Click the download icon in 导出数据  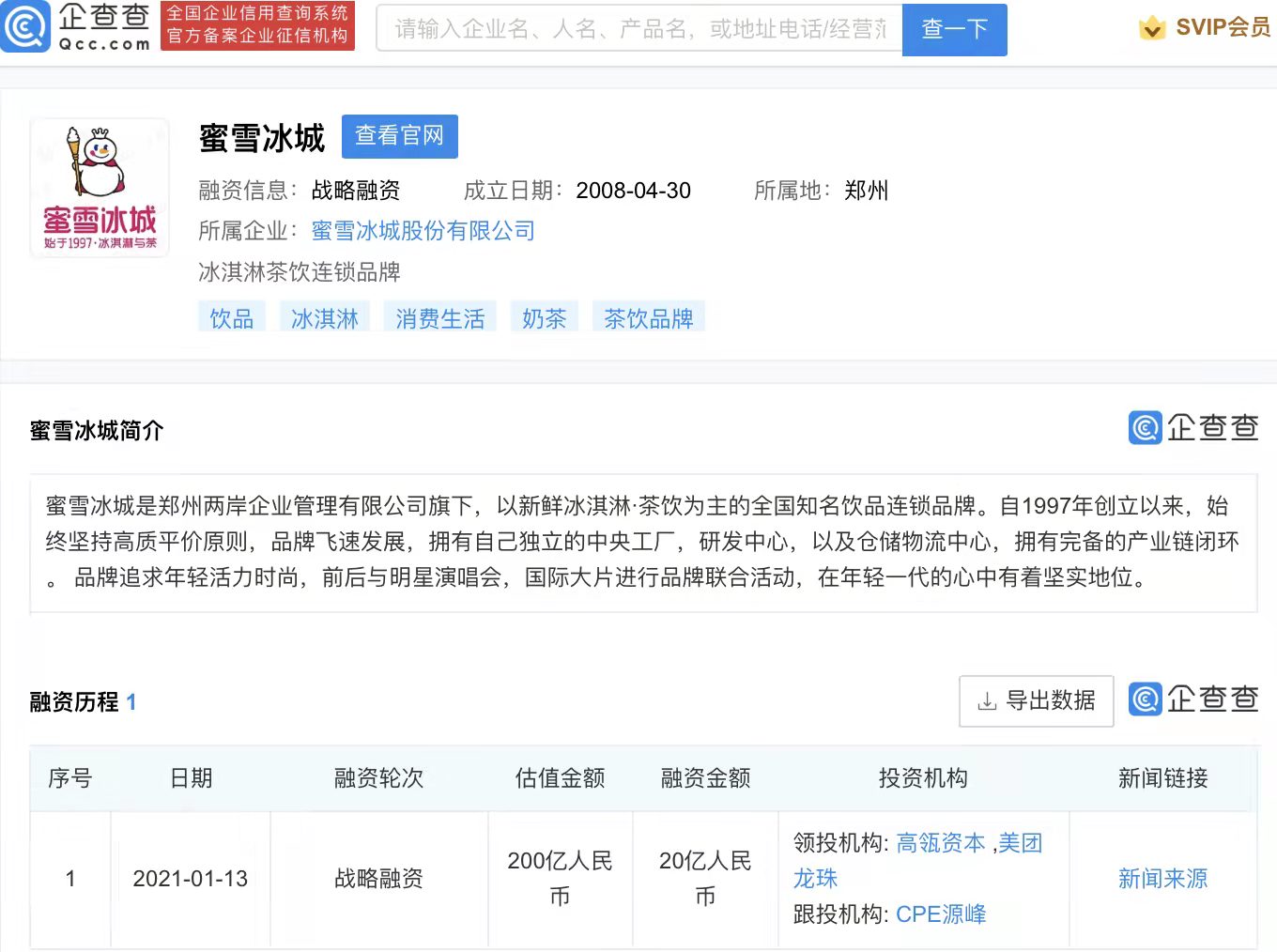tap(987, 701)
